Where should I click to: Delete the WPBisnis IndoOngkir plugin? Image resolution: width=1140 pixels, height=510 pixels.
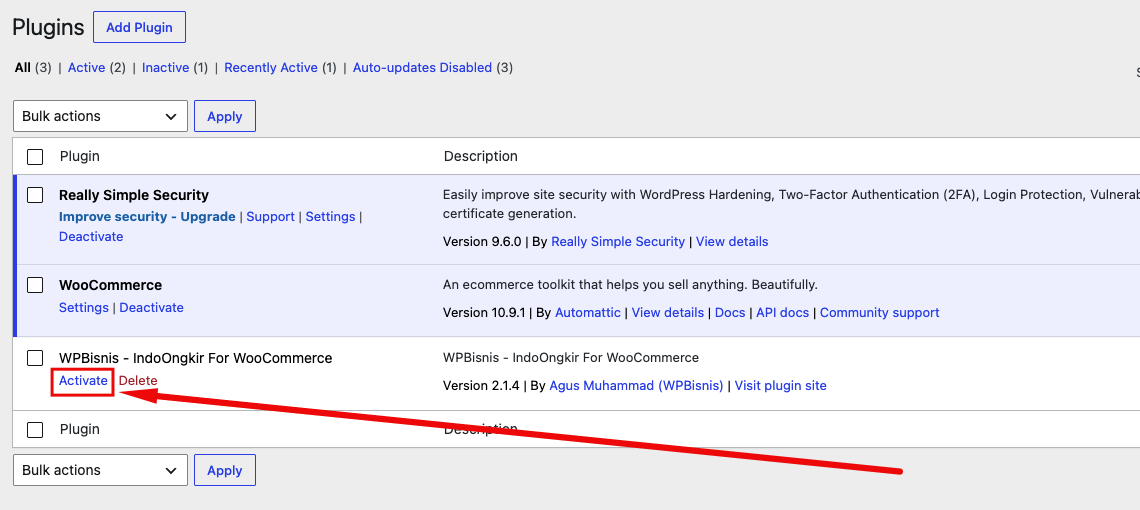pyautogui.click(x=138, y=380)
